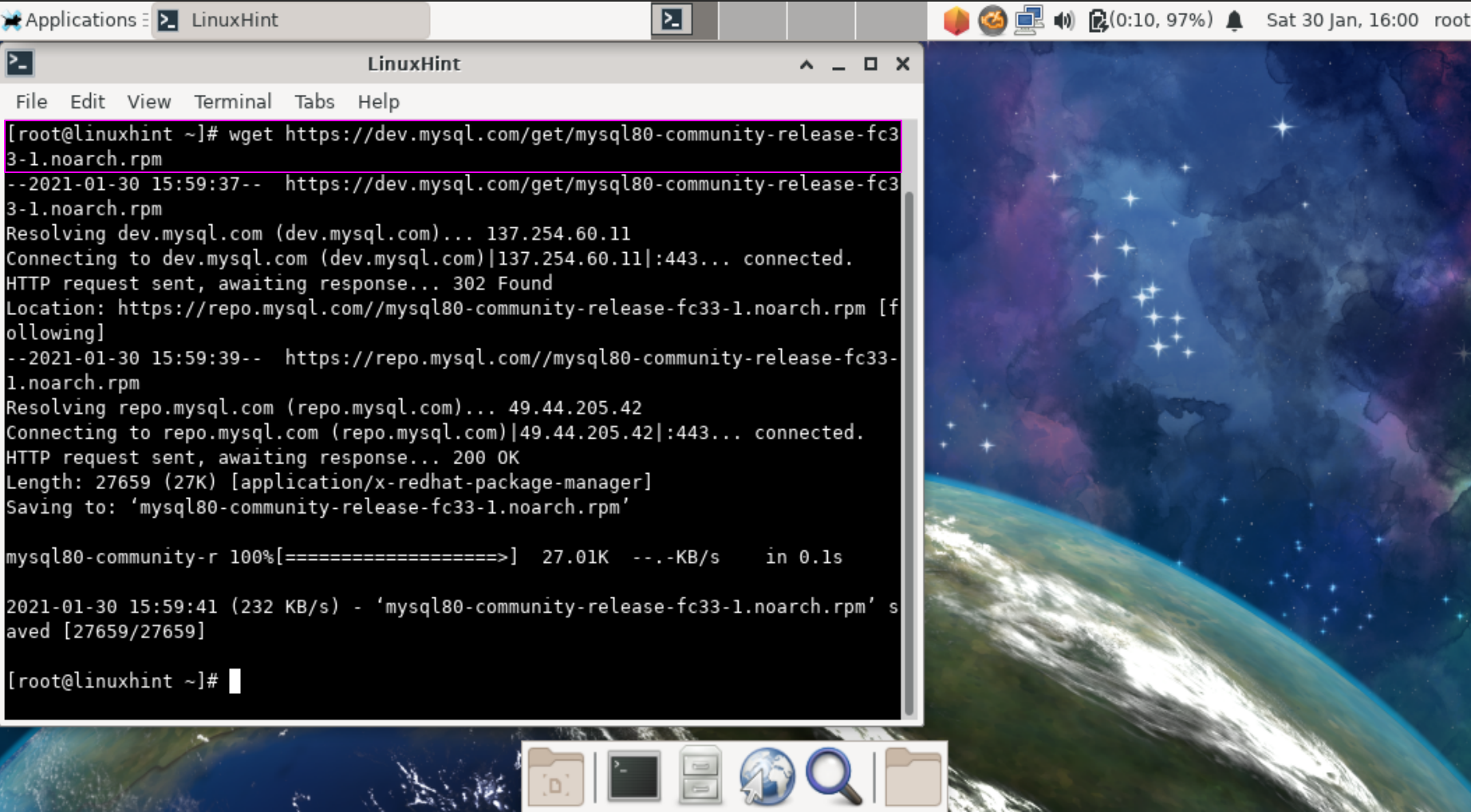This screenshot has width=1471, height=812.
Task: Select the LinuxHint window button in the panel
Action: pos(290,20)
